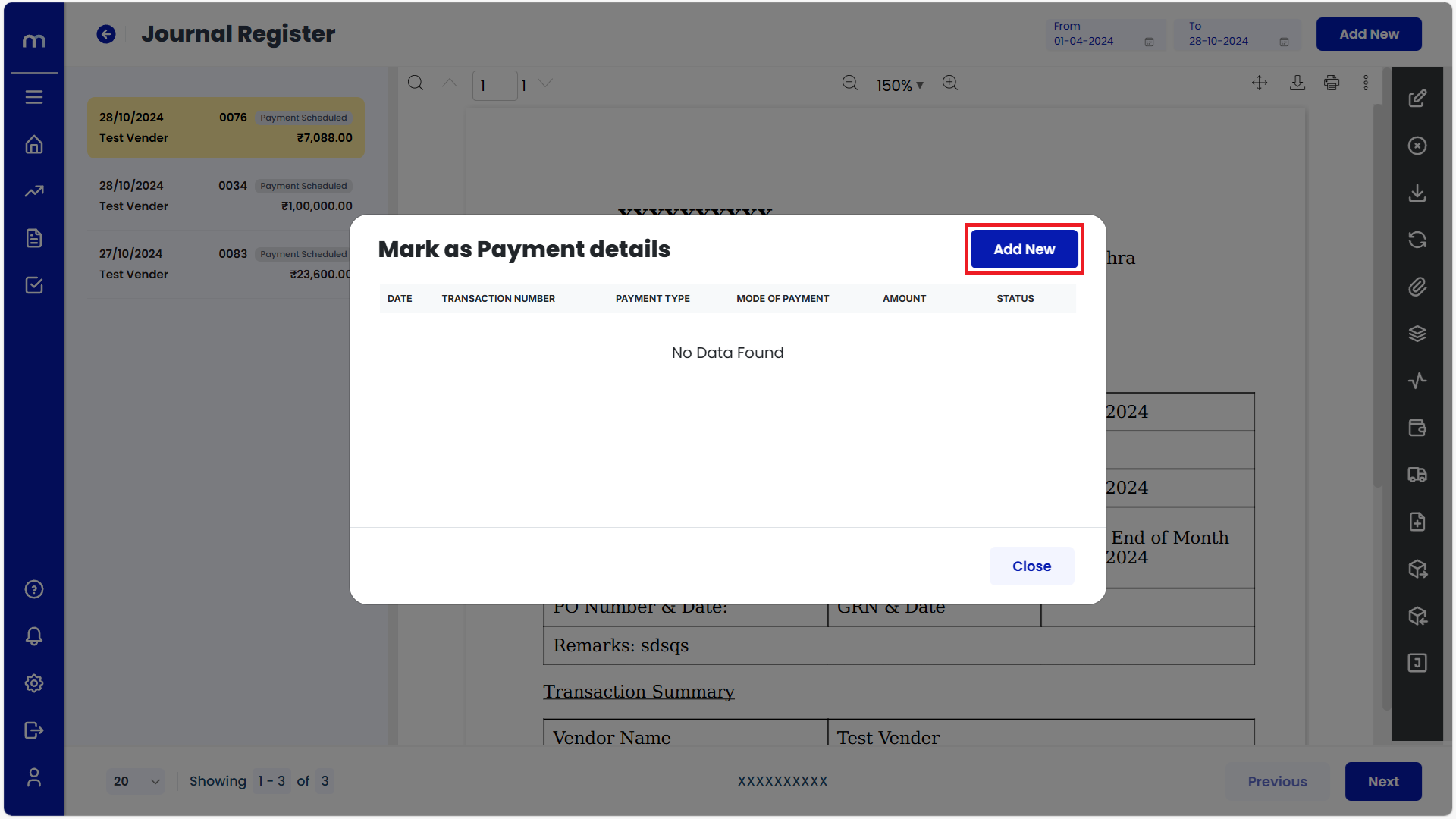Open Settings using the gear icon
This screenshot has width=1456, height=819.
click(33, 683)
